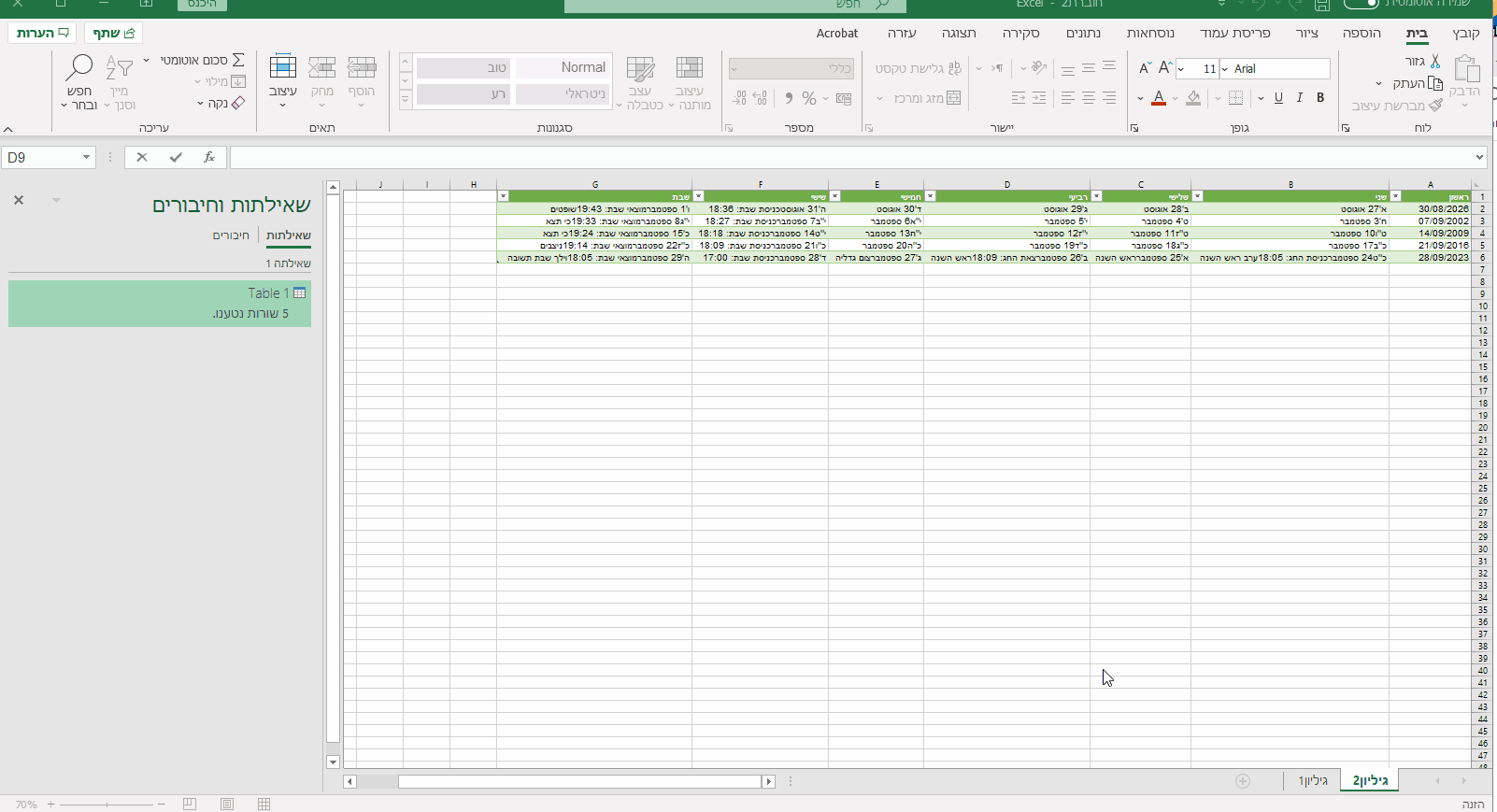
Task: Click the Comments (הערות) button
Action: [43, 33]
